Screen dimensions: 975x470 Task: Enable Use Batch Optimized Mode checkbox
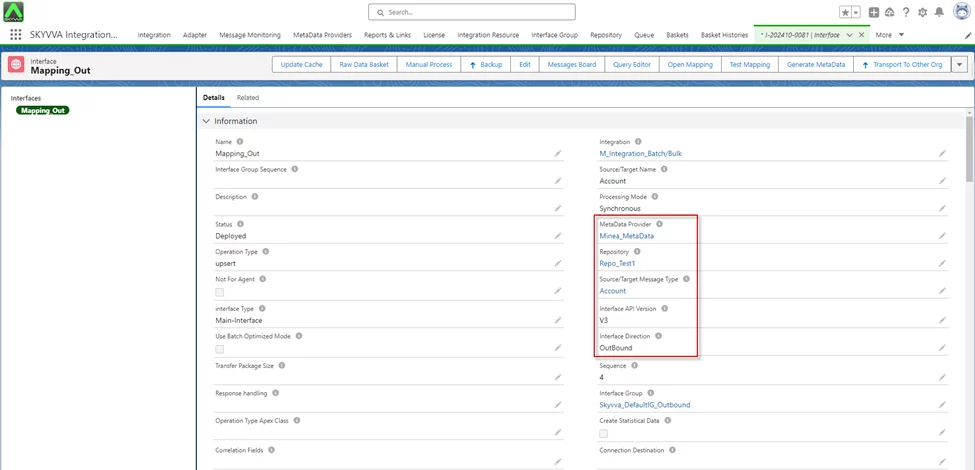pyautogui.click(x=221, y=349)
